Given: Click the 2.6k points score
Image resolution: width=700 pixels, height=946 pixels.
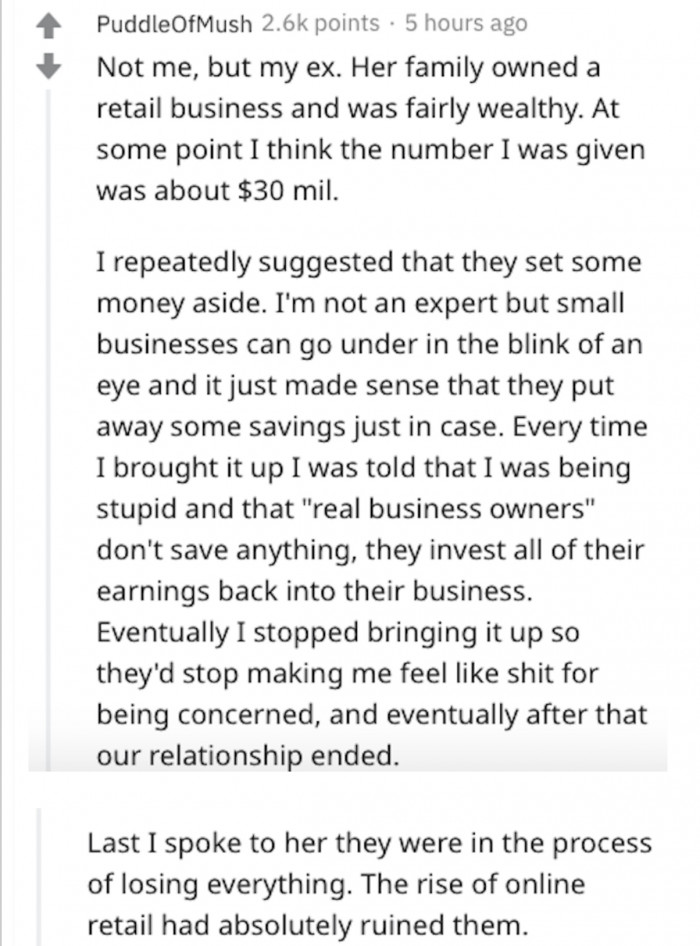Looking at the screenshot, I should [x=321, y=23].
